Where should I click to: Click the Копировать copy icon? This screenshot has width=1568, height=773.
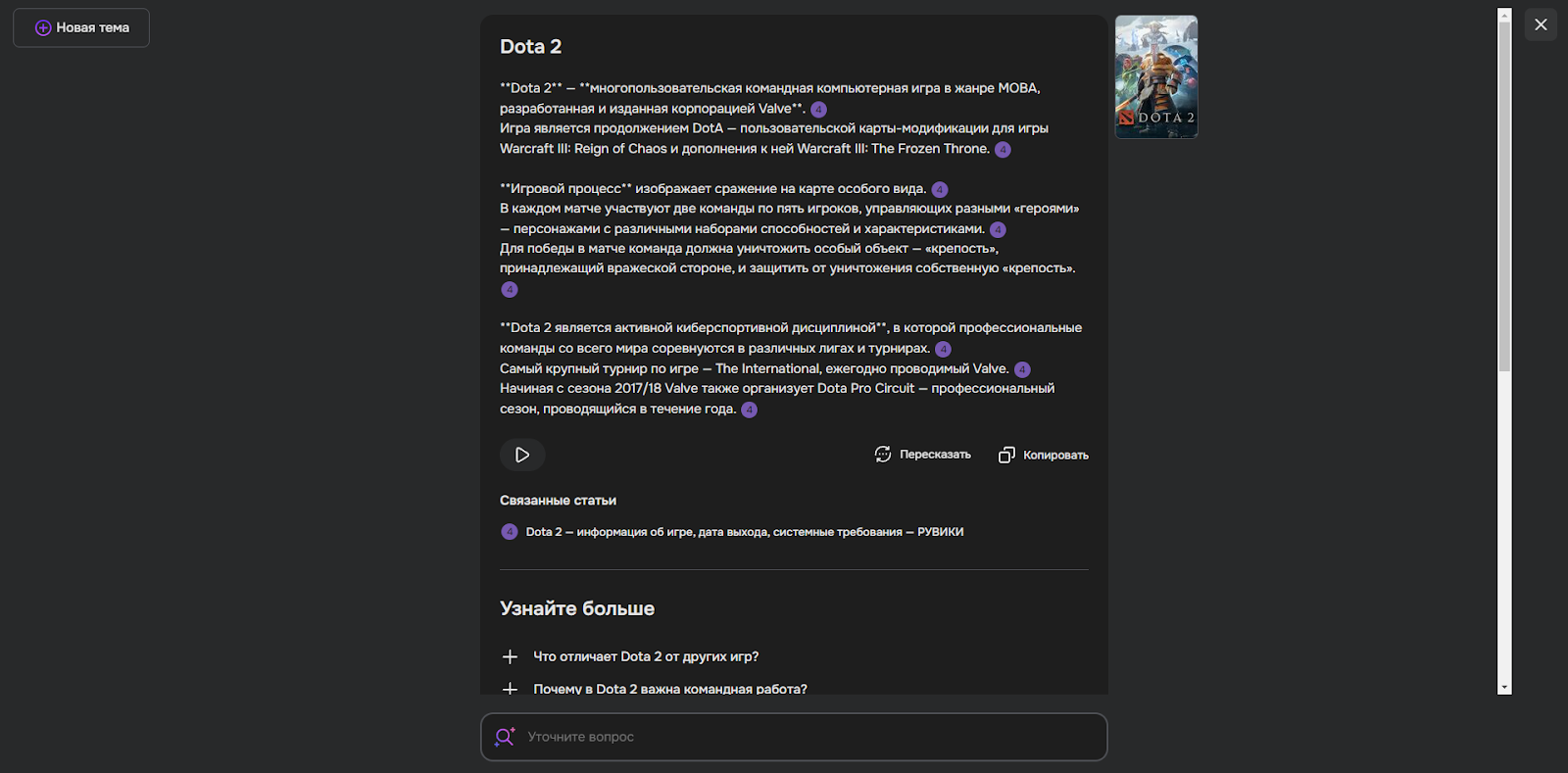(1006, 456)
